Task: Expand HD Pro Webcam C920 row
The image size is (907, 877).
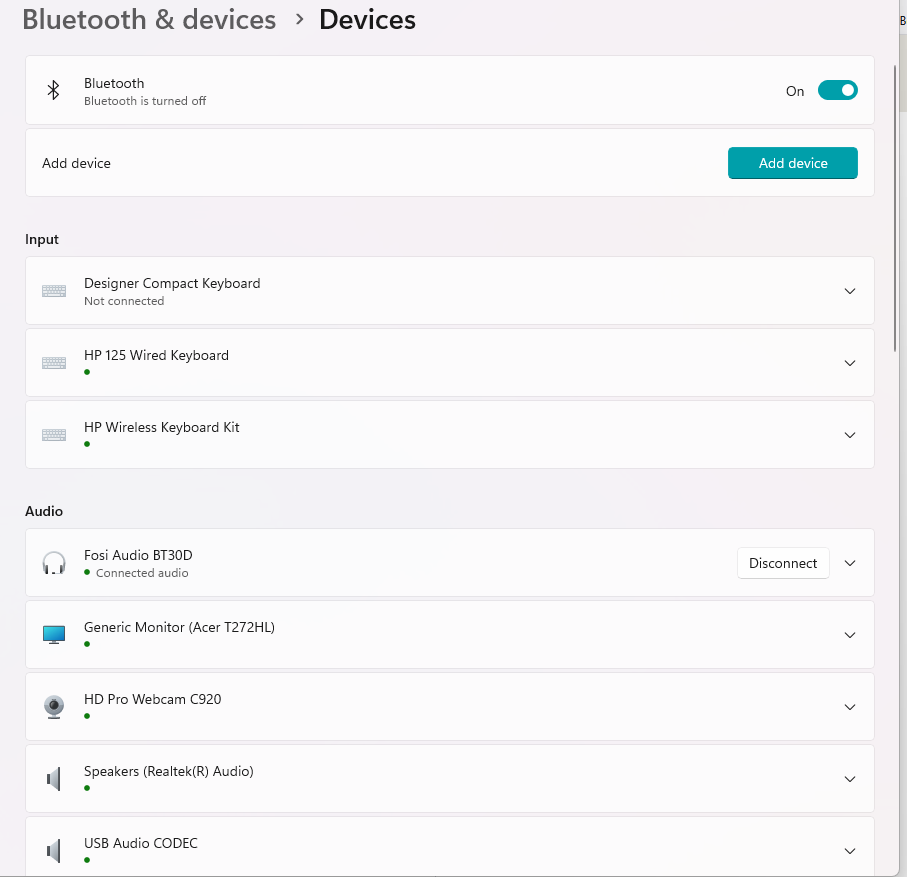Action: click(850, 707)
